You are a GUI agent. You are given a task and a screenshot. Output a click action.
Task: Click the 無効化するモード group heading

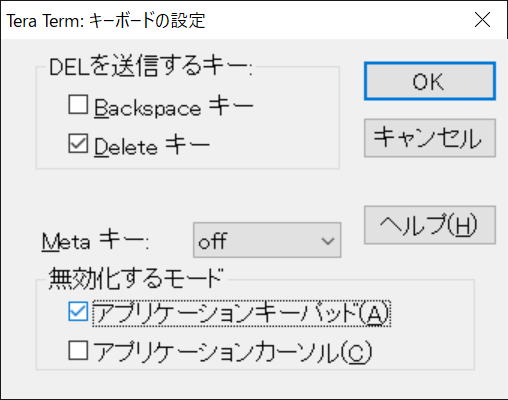136,278
